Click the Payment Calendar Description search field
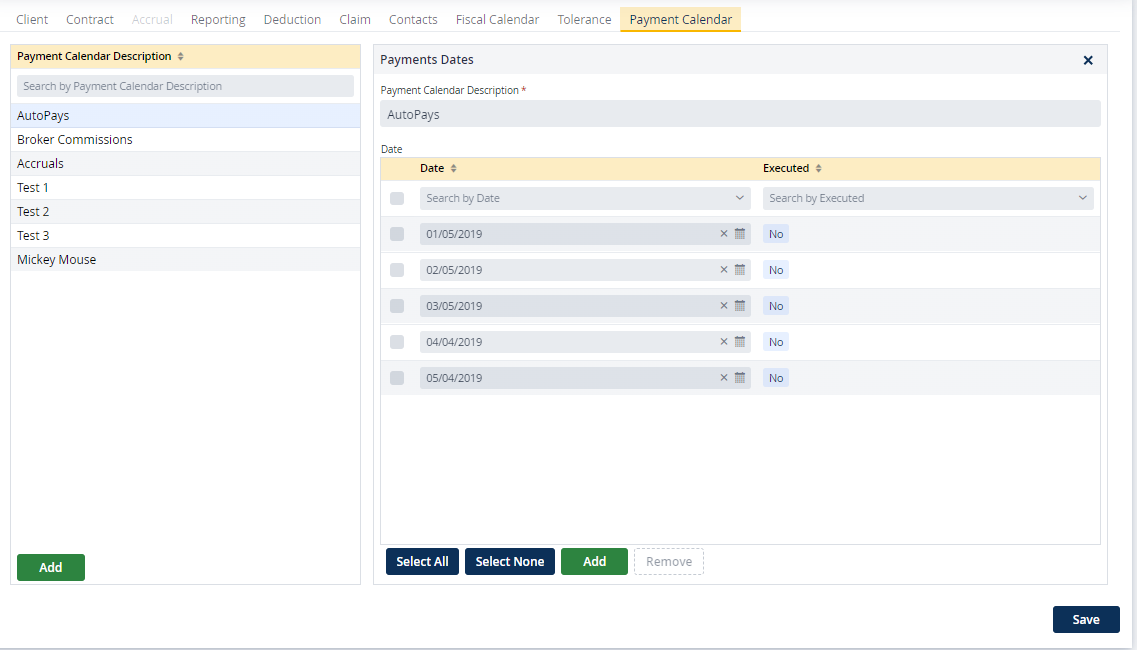Image resolution: width=1137 pixels, height=650 pixels. point(185,86)
